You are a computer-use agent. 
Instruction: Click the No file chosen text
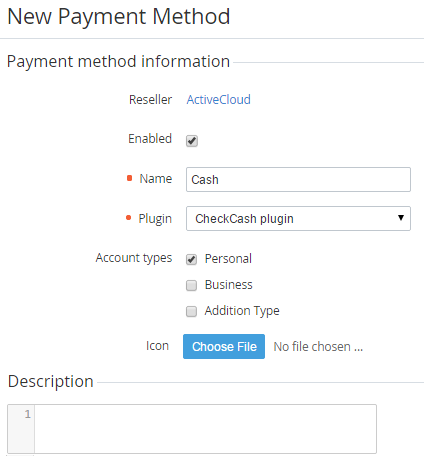(318, 347)
